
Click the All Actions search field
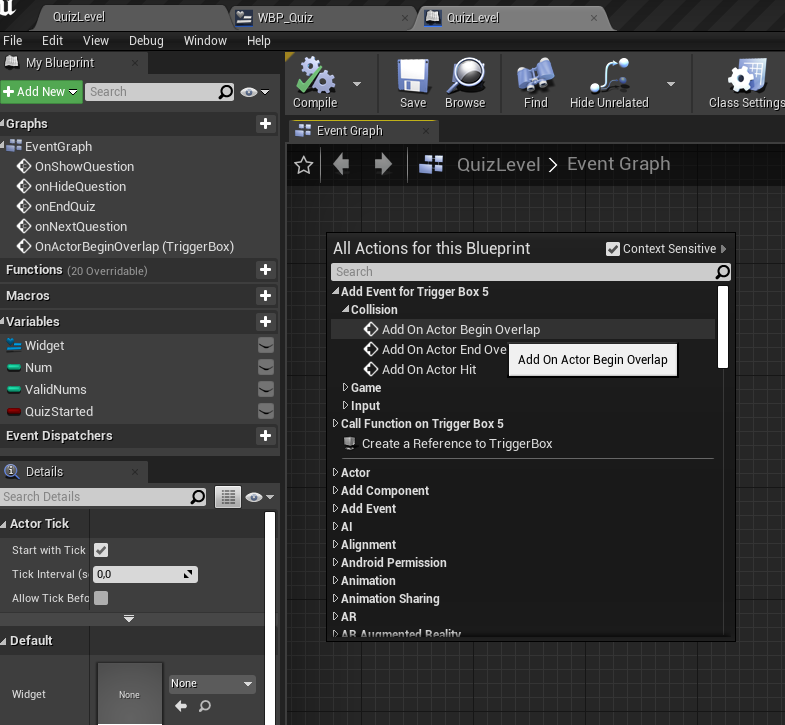coord(522,272)
